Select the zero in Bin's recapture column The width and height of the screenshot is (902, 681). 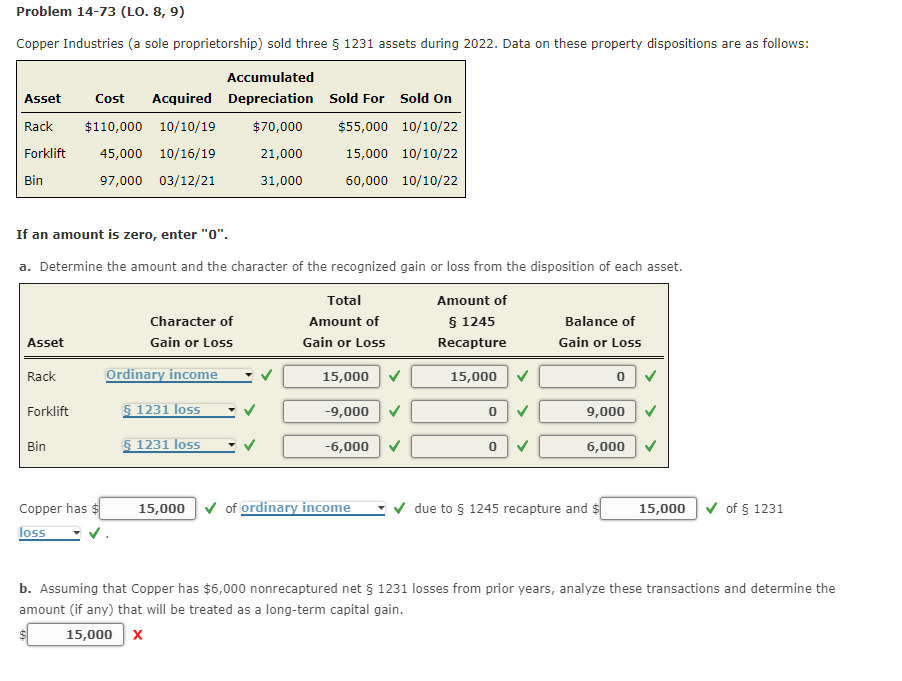[458, 446]
